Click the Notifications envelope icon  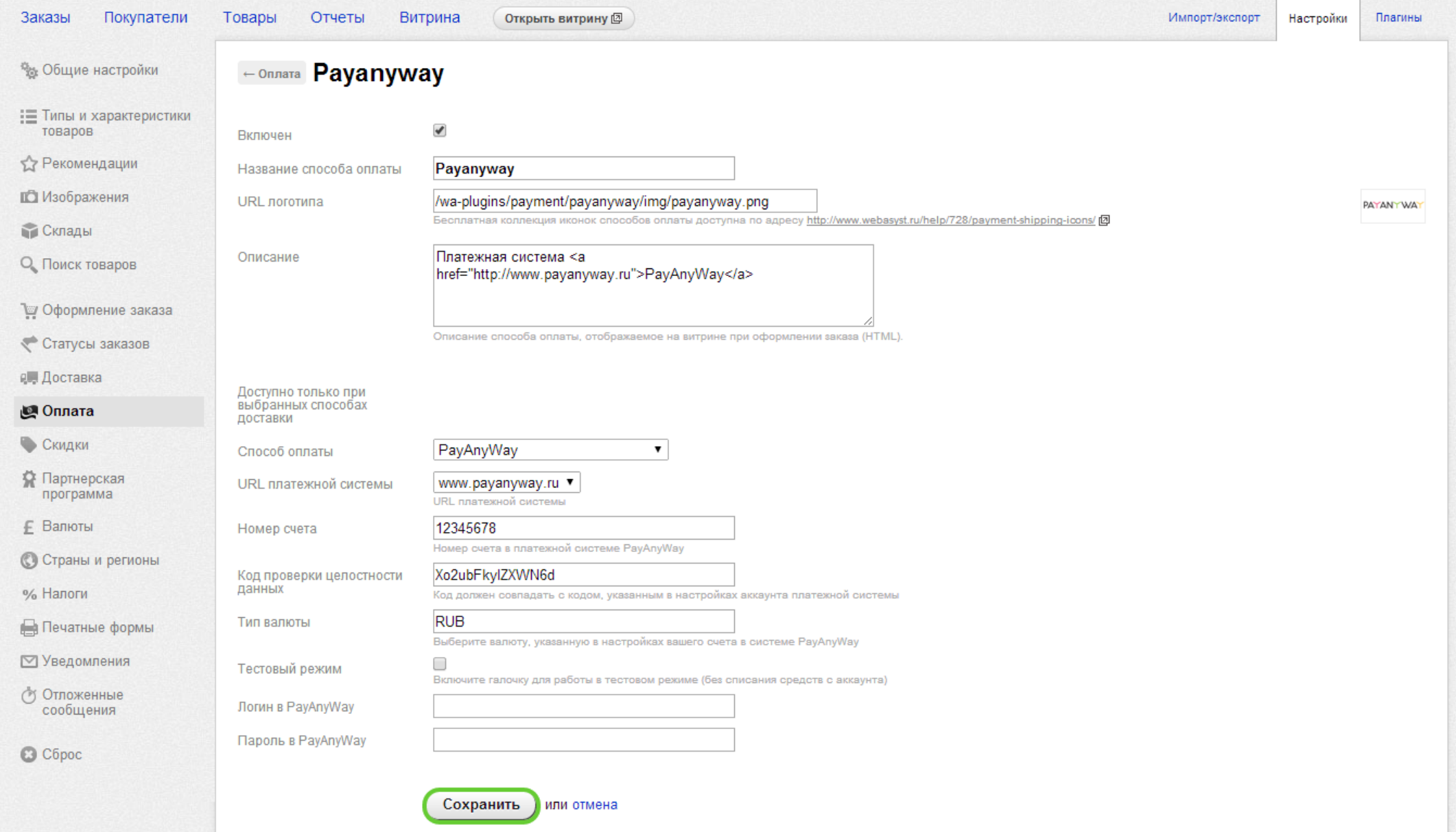[x=29, y=661]
